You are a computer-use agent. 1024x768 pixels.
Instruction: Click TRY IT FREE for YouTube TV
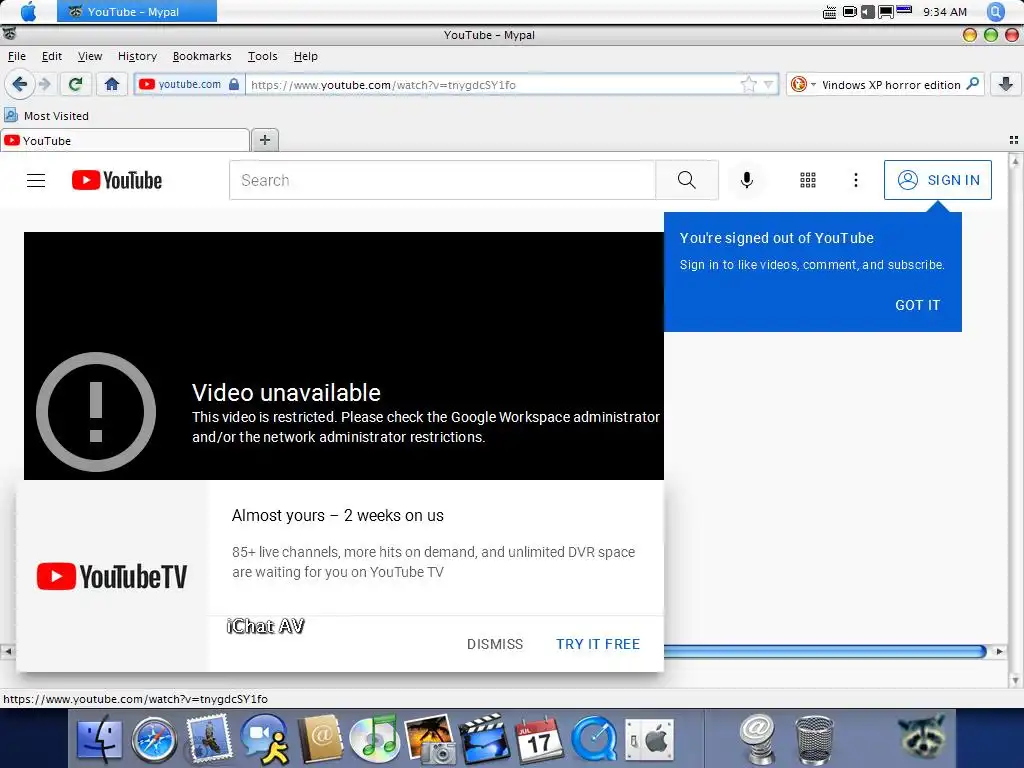click(598, 644)
